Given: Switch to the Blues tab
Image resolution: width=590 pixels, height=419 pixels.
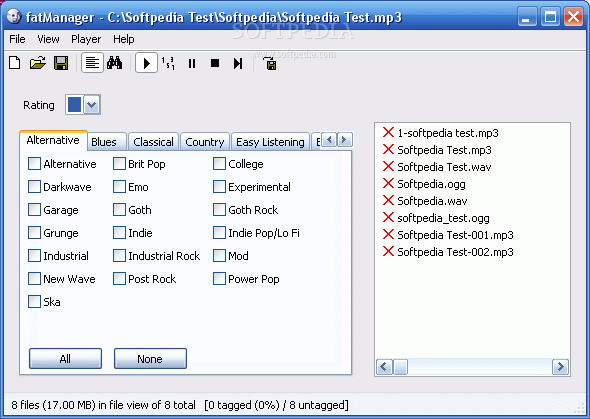Looking at the screenshot, I should point(107,142).
